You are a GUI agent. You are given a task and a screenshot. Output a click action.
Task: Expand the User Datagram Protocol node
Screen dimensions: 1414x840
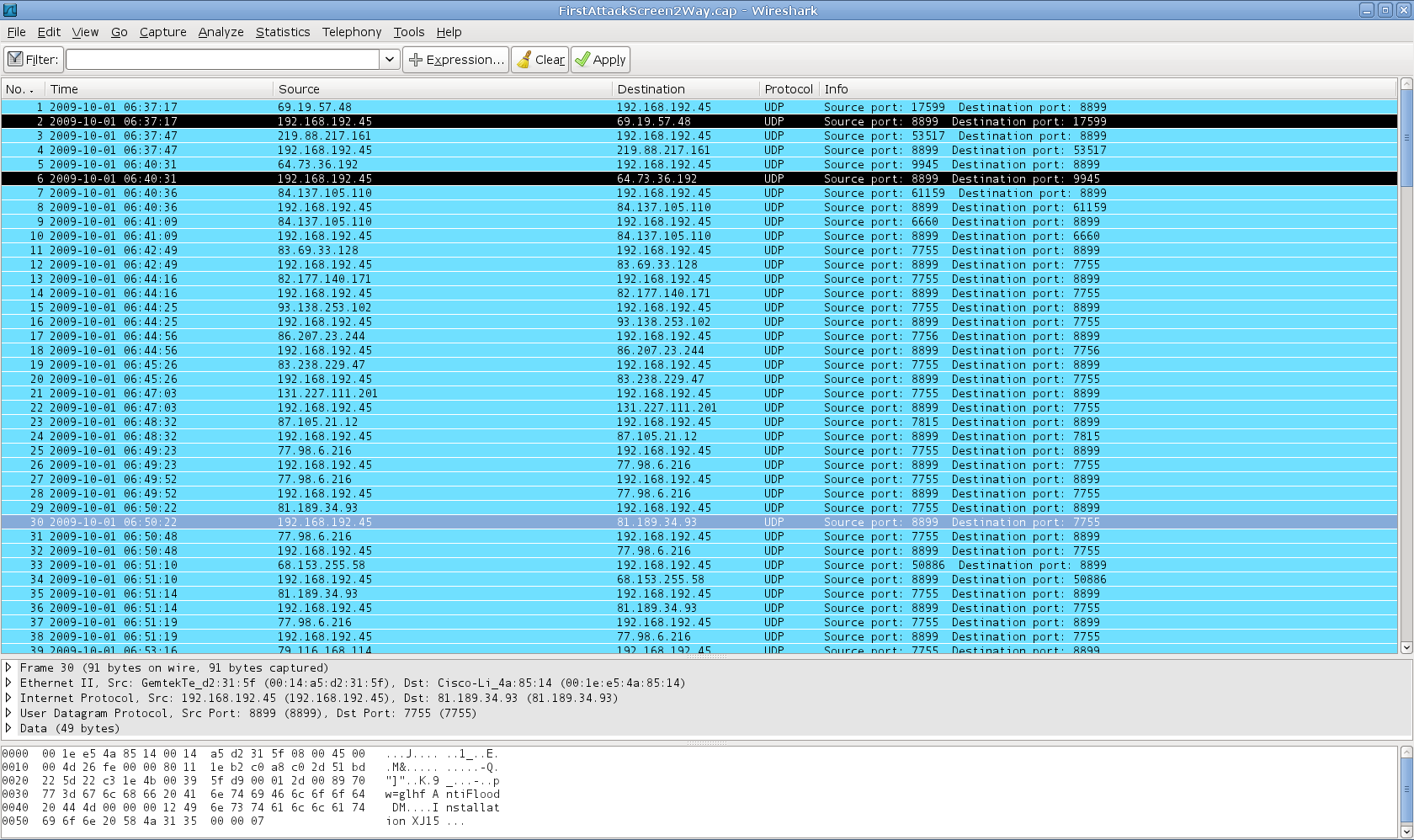pyautogui.click(x=9, y=713)
